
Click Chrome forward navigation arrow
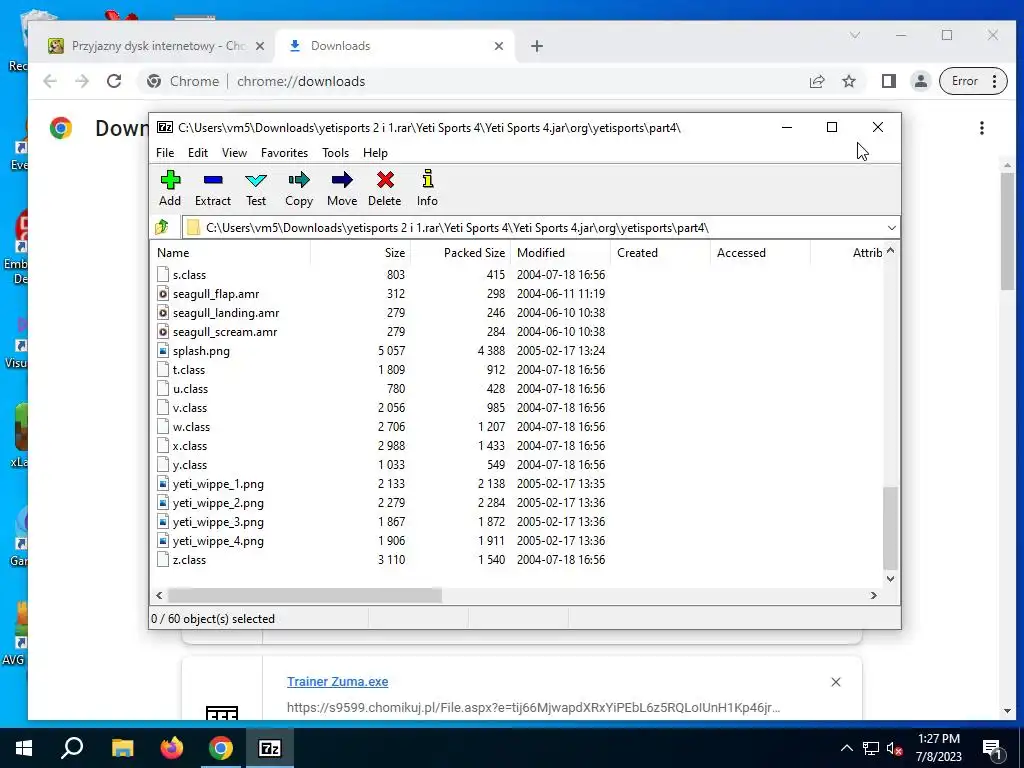tap(82, 81)
